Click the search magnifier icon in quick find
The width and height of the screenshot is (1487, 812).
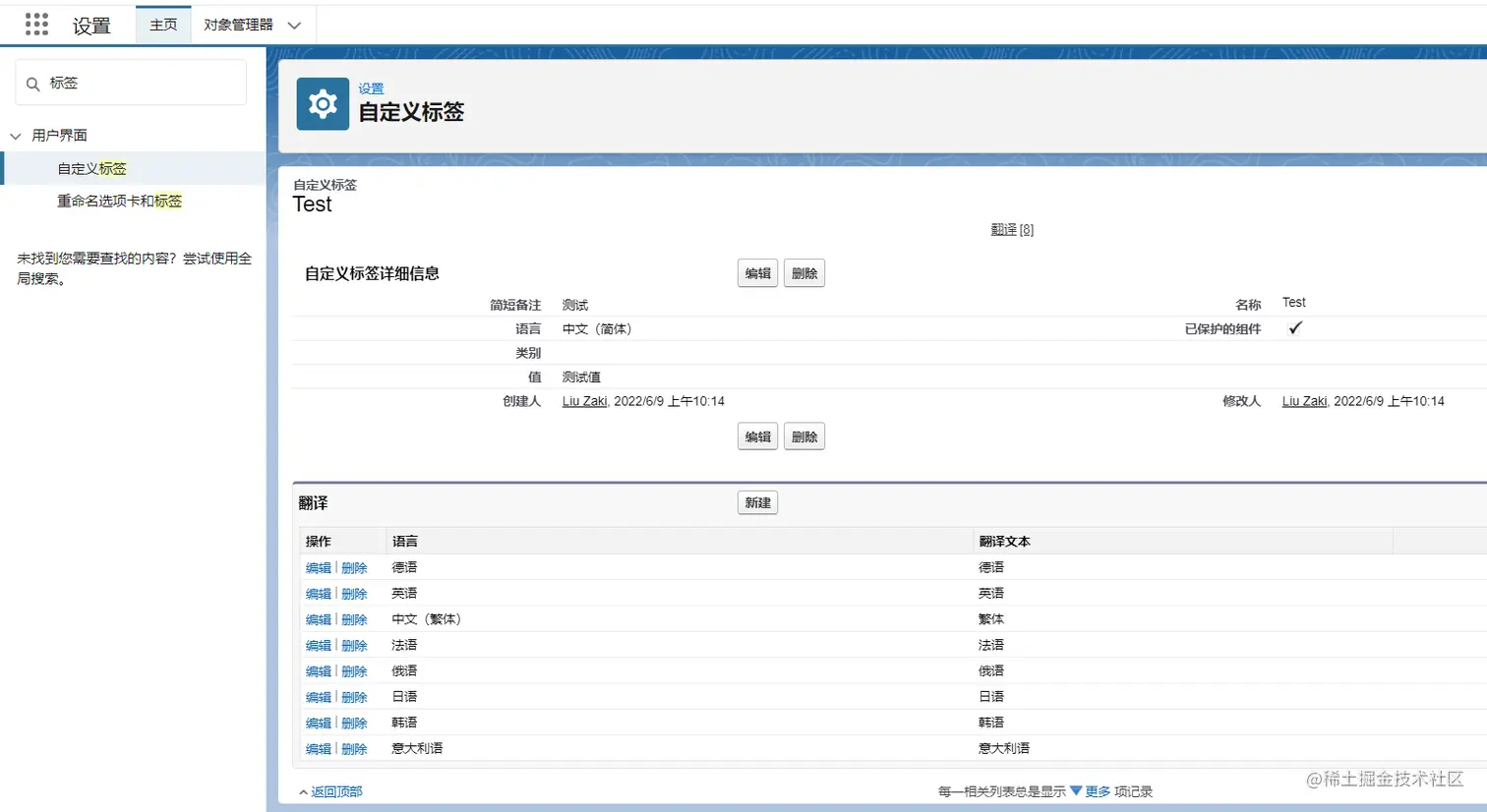[x=32, y=84]
